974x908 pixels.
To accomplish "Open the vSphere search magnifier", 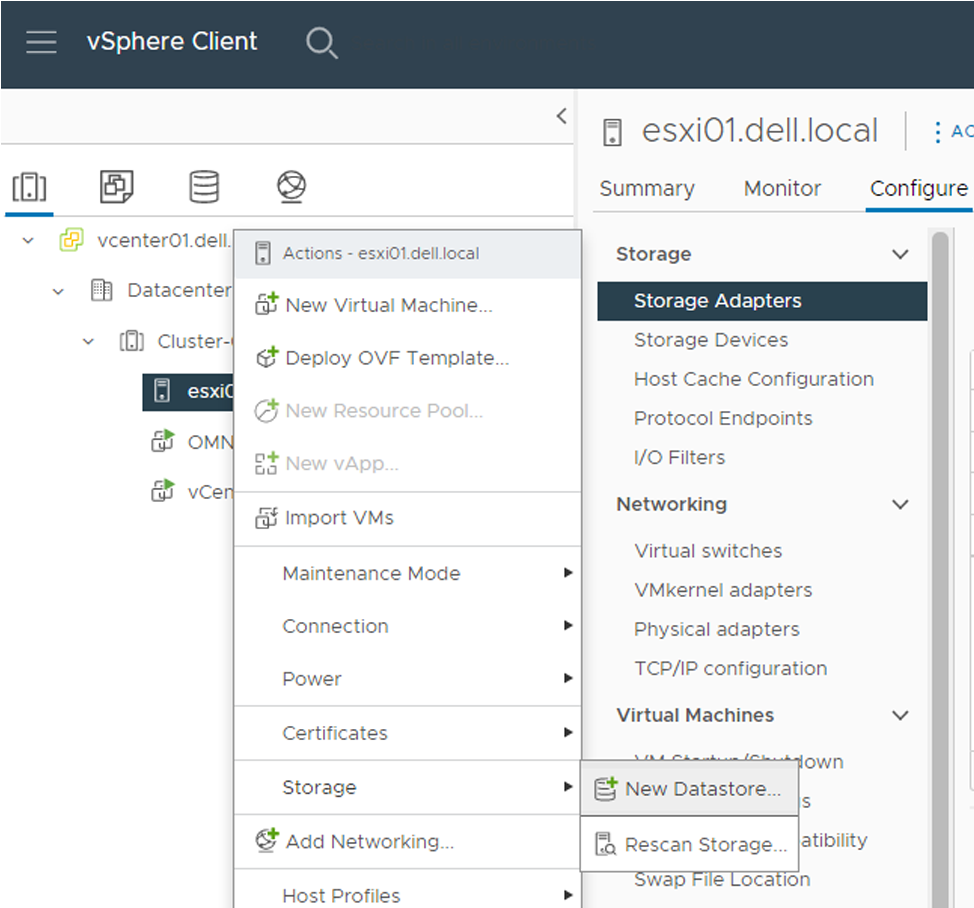I will coord(321,43).
